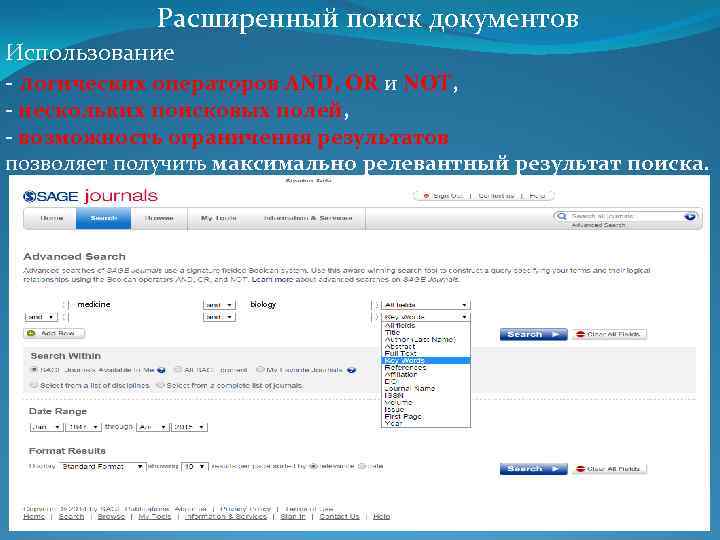The image size is (720, 540).
Task: Click the Contact Us footer link
Action: pyautogui.click(x=339, y=517)
